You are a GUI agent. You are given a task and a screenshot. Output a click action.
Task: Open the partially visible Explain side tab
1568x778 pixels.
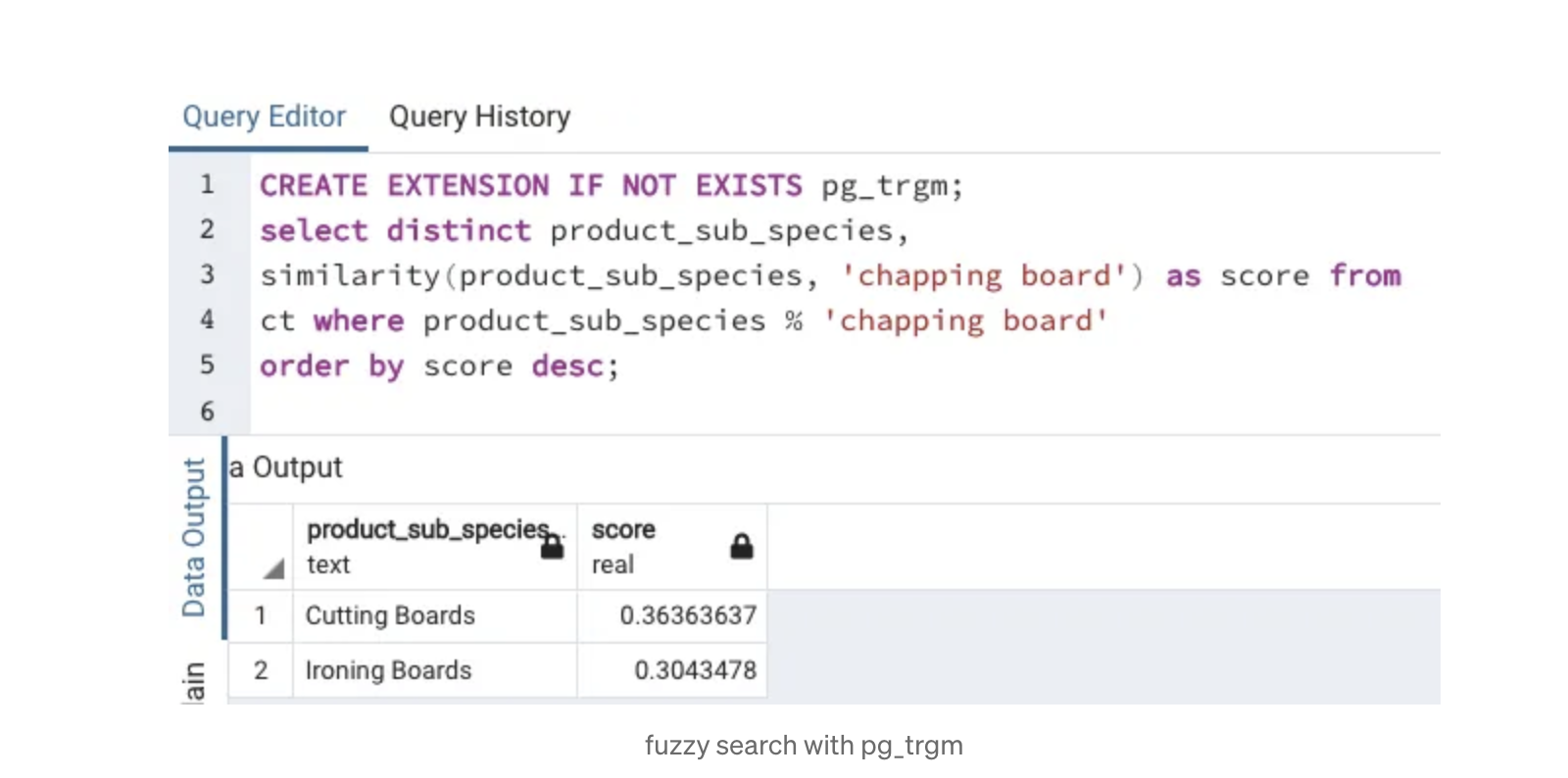[194, 682]
